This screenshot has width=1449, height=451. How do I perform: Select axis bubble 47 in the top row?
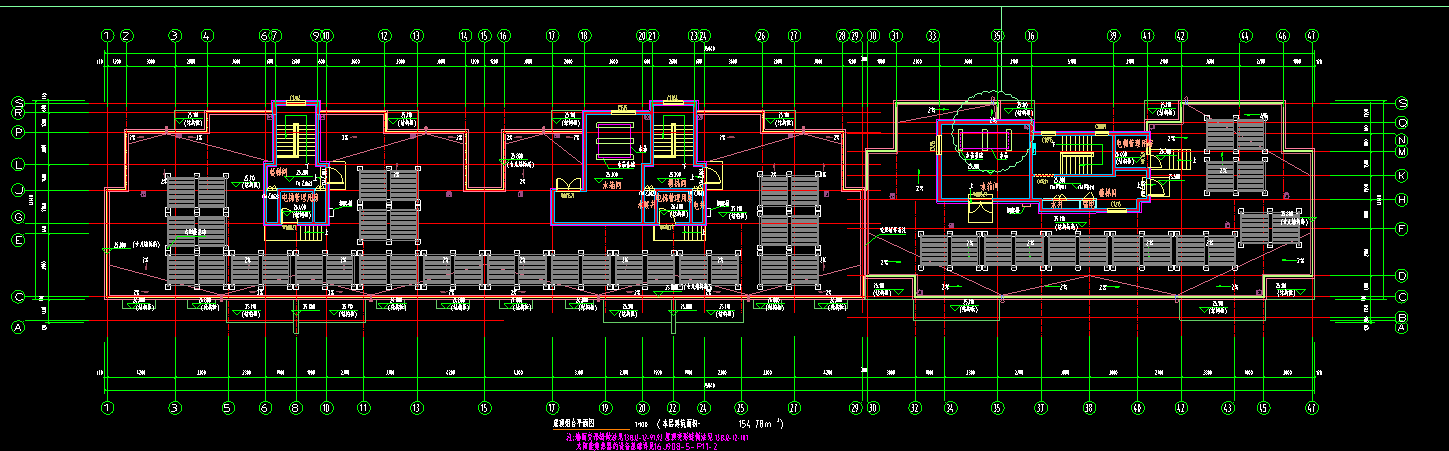1311,35
